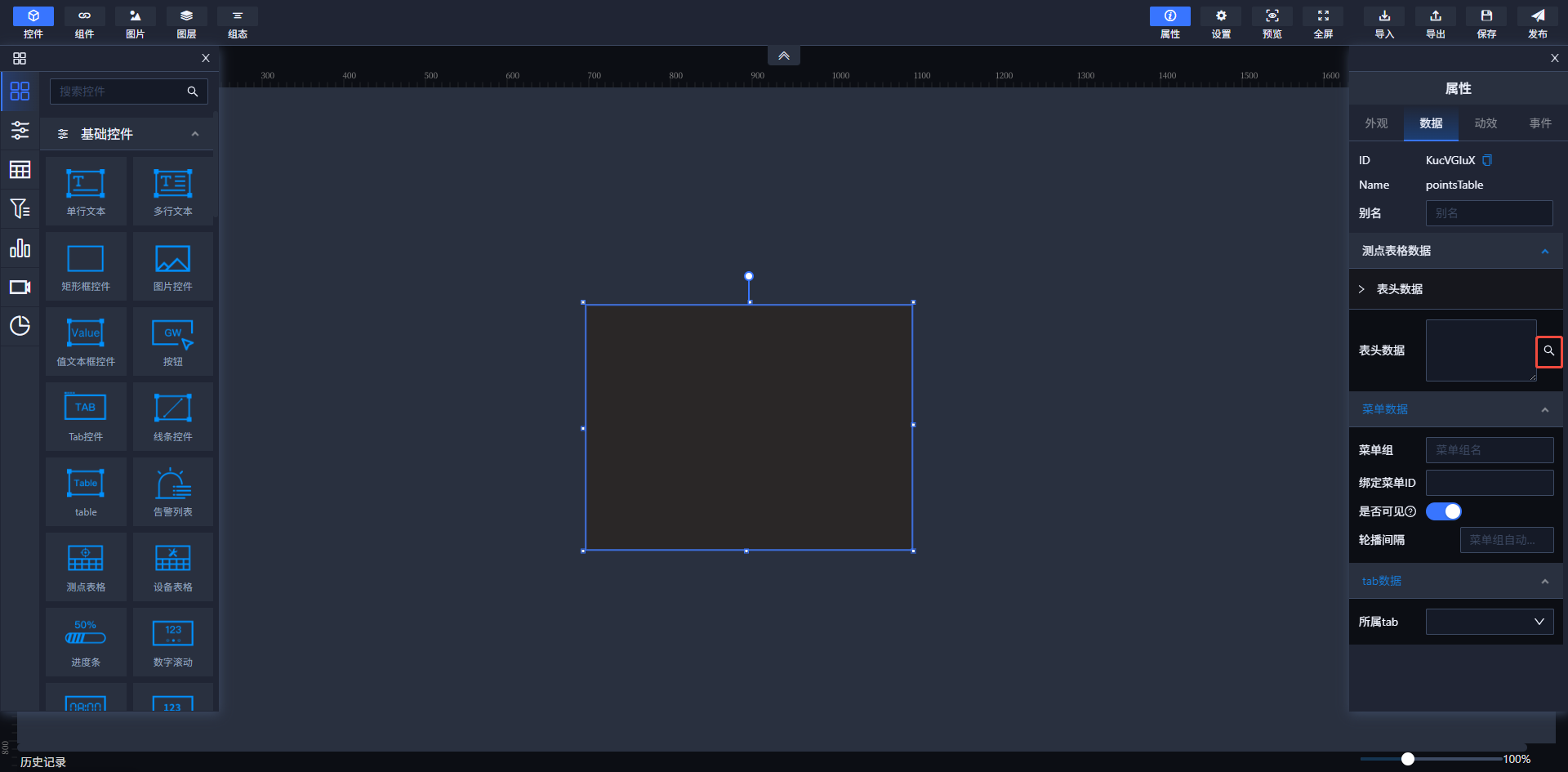Open the chart category in left sidebar
1568x772 pixels.
tap(20, 248)
